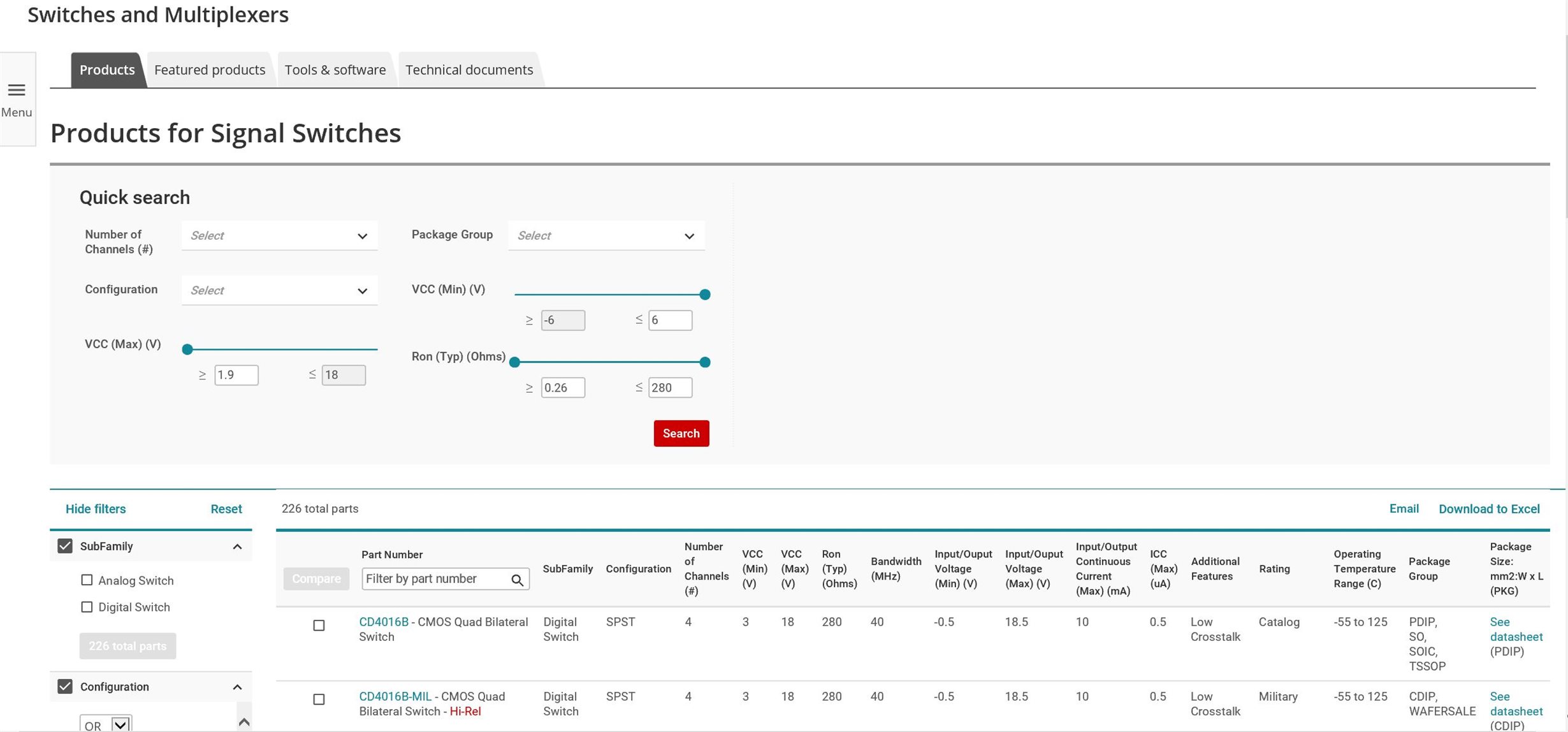Sort by ICC (Max) (uA) column
The image size is (1568, 732).
click(x=1163, y=569)
